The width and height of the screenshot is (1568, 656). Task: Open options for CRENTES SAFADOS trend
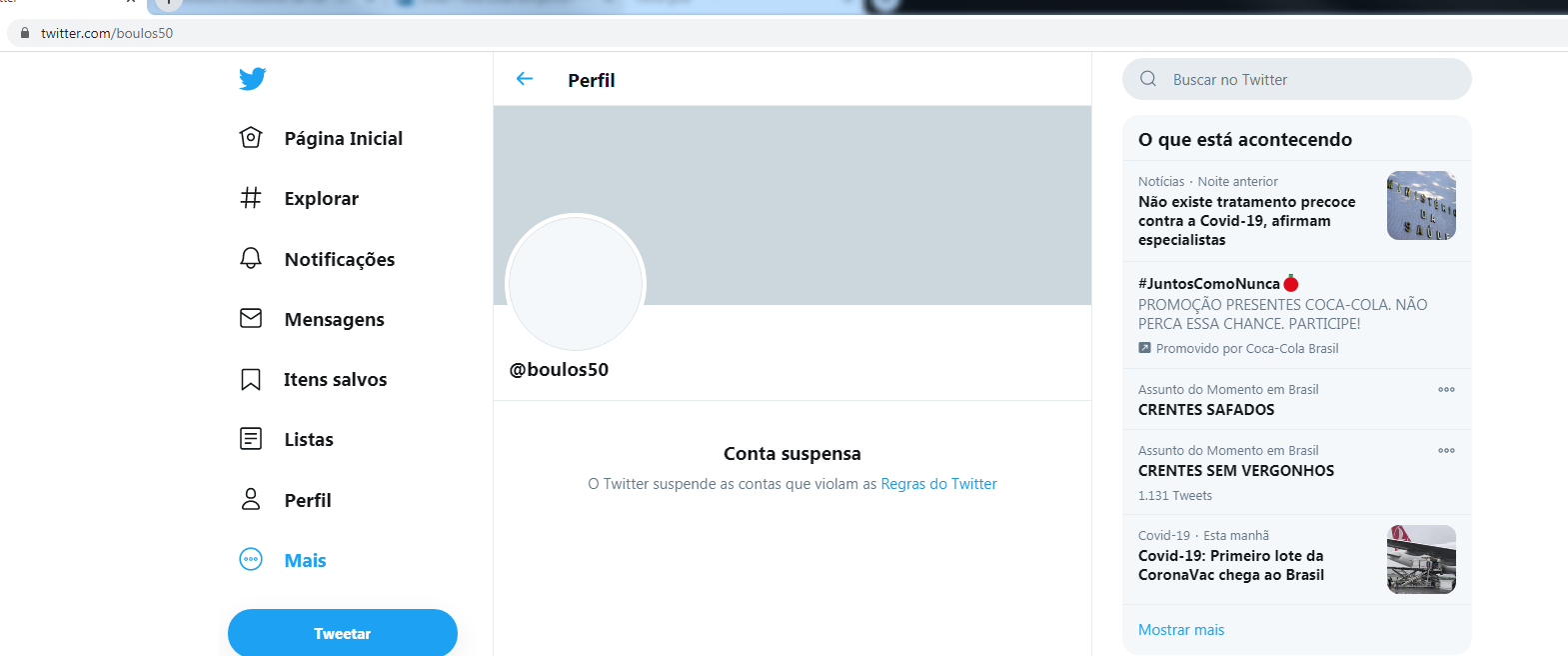click(1446, 390)
